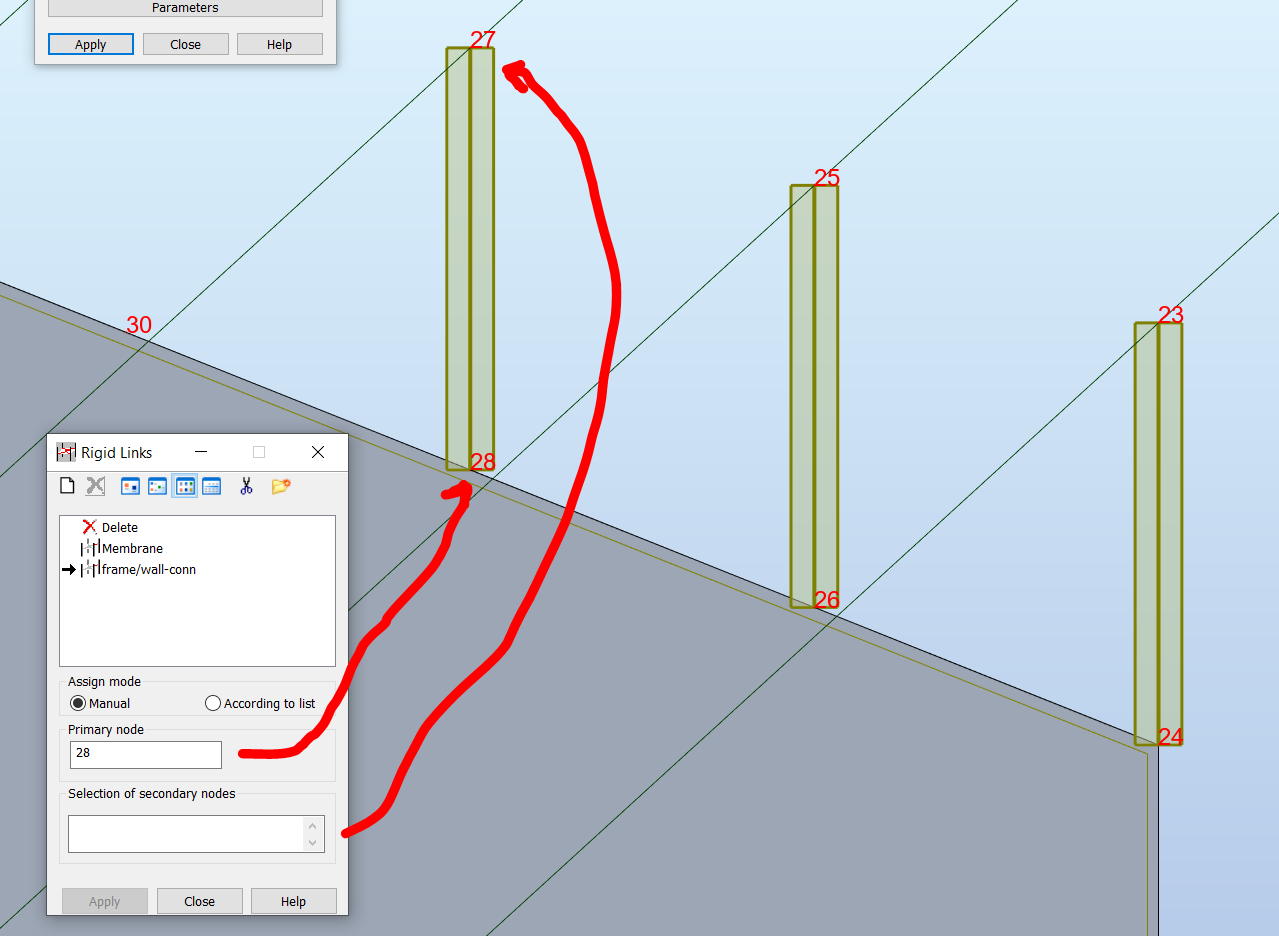Click the Rigid Links window title bar icon

(65, 452)
